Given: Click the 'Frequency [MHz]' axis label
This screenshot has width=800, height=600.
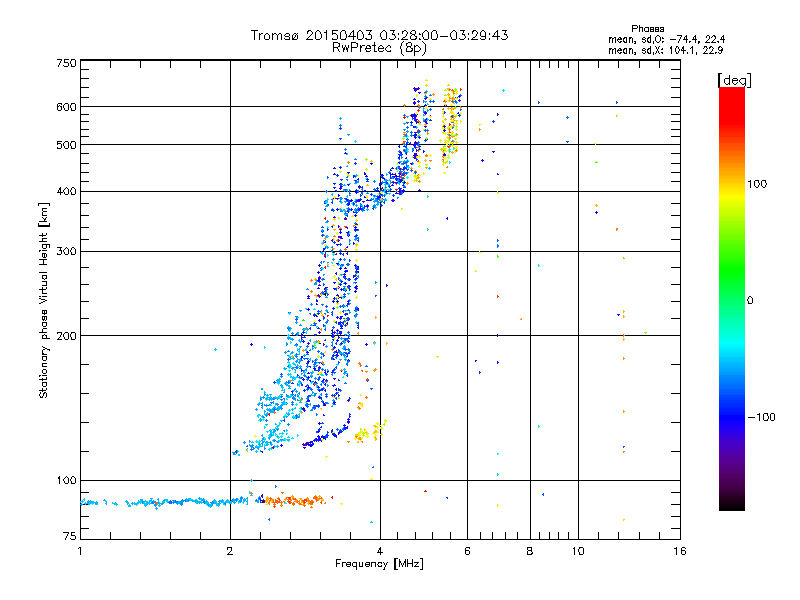Looking at the screenshot, I should point(379,564).
